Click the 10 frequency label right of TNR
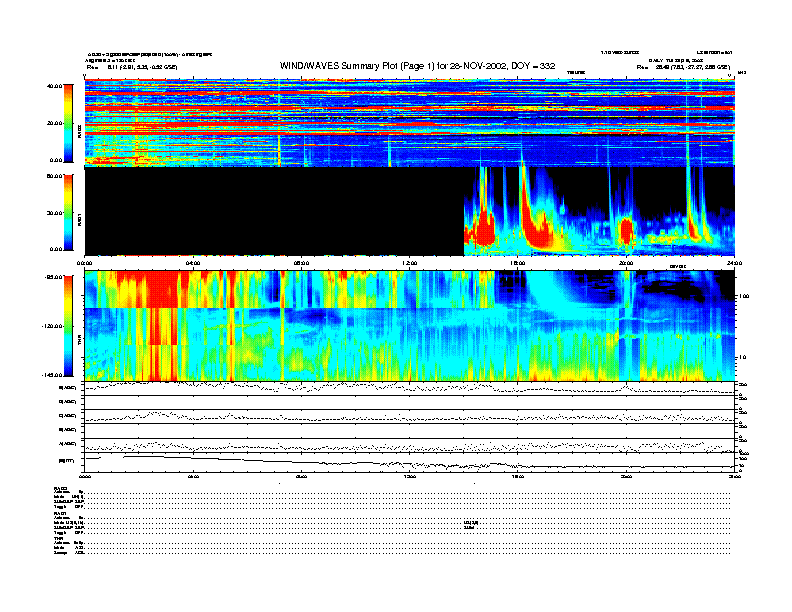 [x=742, y=358]
